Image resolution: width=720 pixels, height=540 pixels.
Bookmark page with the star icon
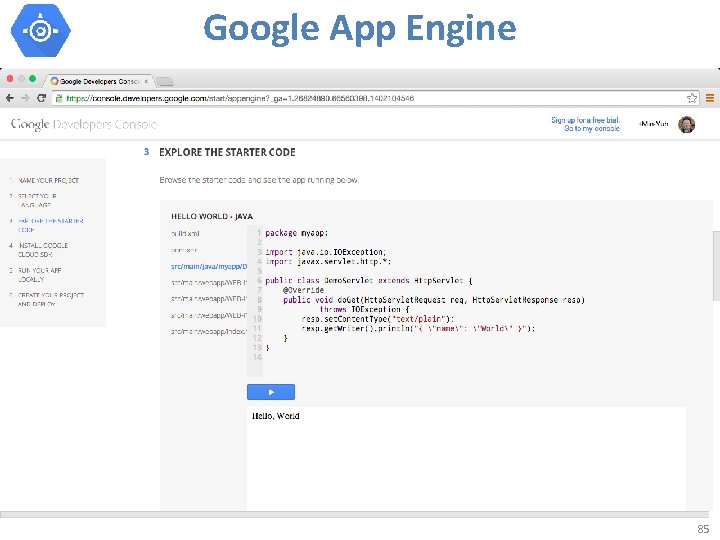coord(691,98)
